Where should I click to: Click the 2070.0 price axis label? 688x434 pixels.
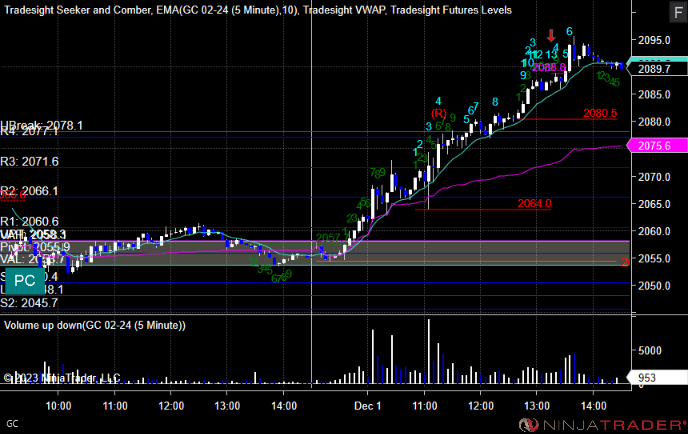[x=654, y=177]
